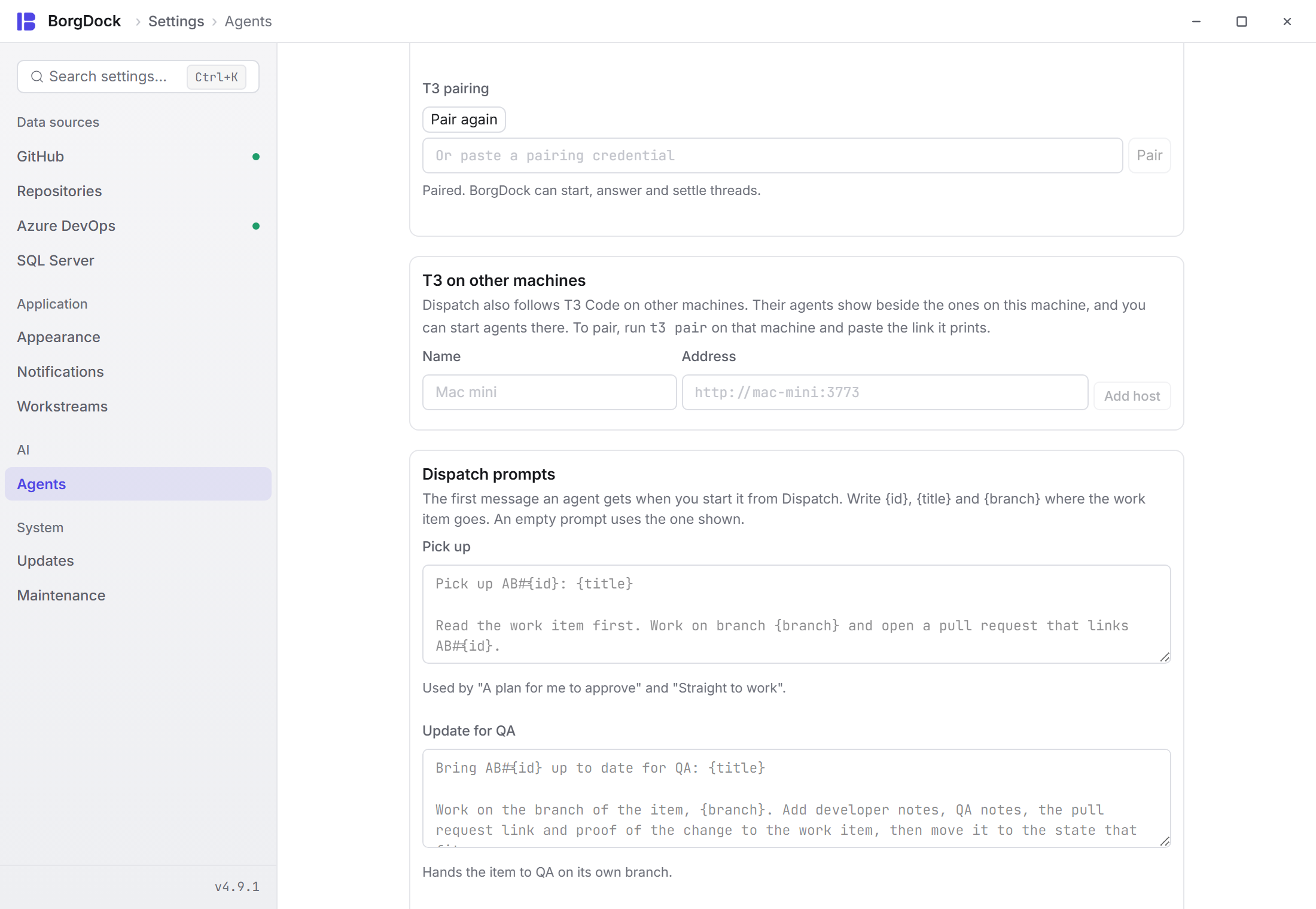
Task: Click the v4.9.1 version label
Action: pos(237,887)
